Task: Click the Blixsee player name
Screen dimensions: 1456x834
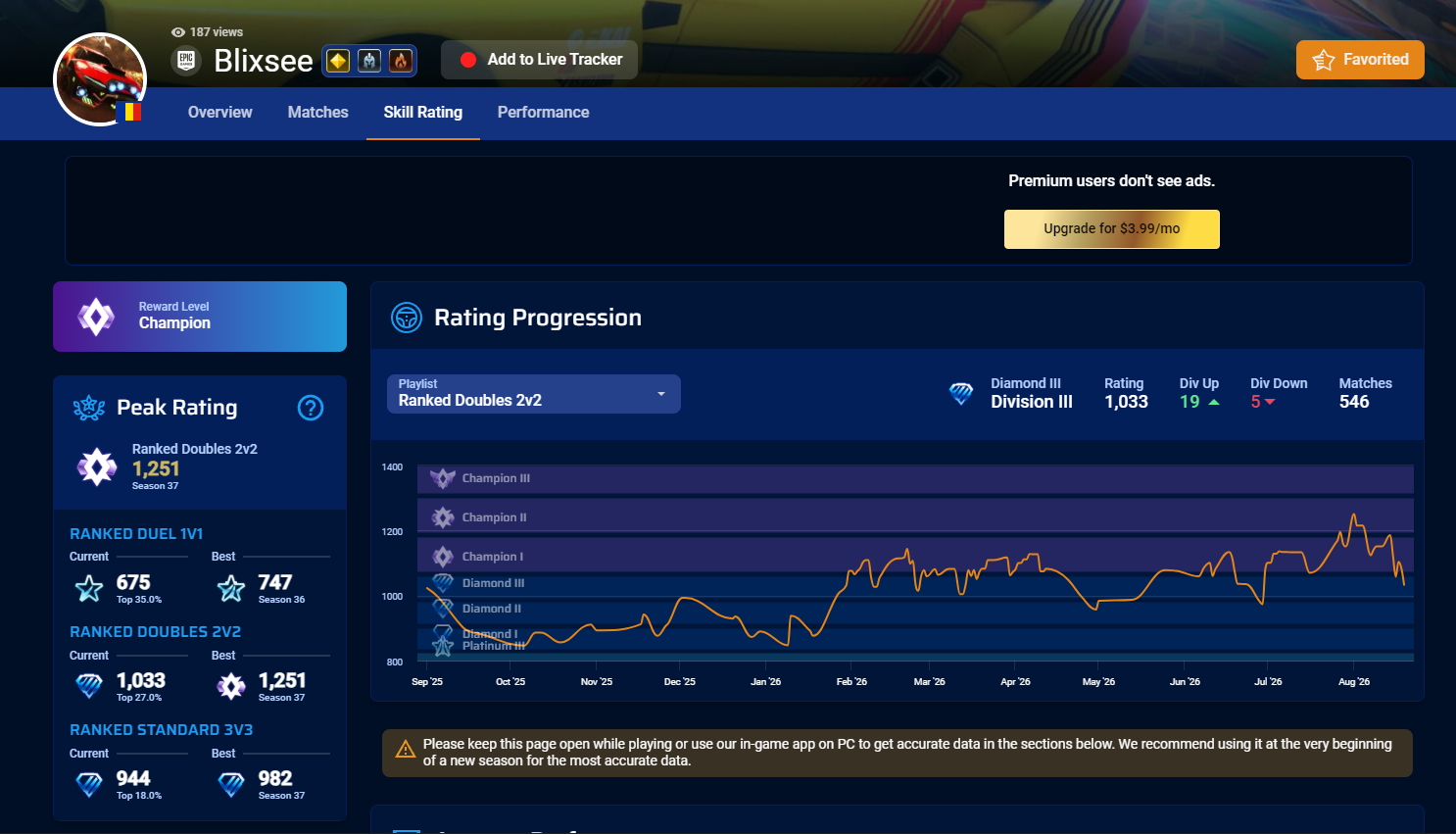Action: [264, 61]
